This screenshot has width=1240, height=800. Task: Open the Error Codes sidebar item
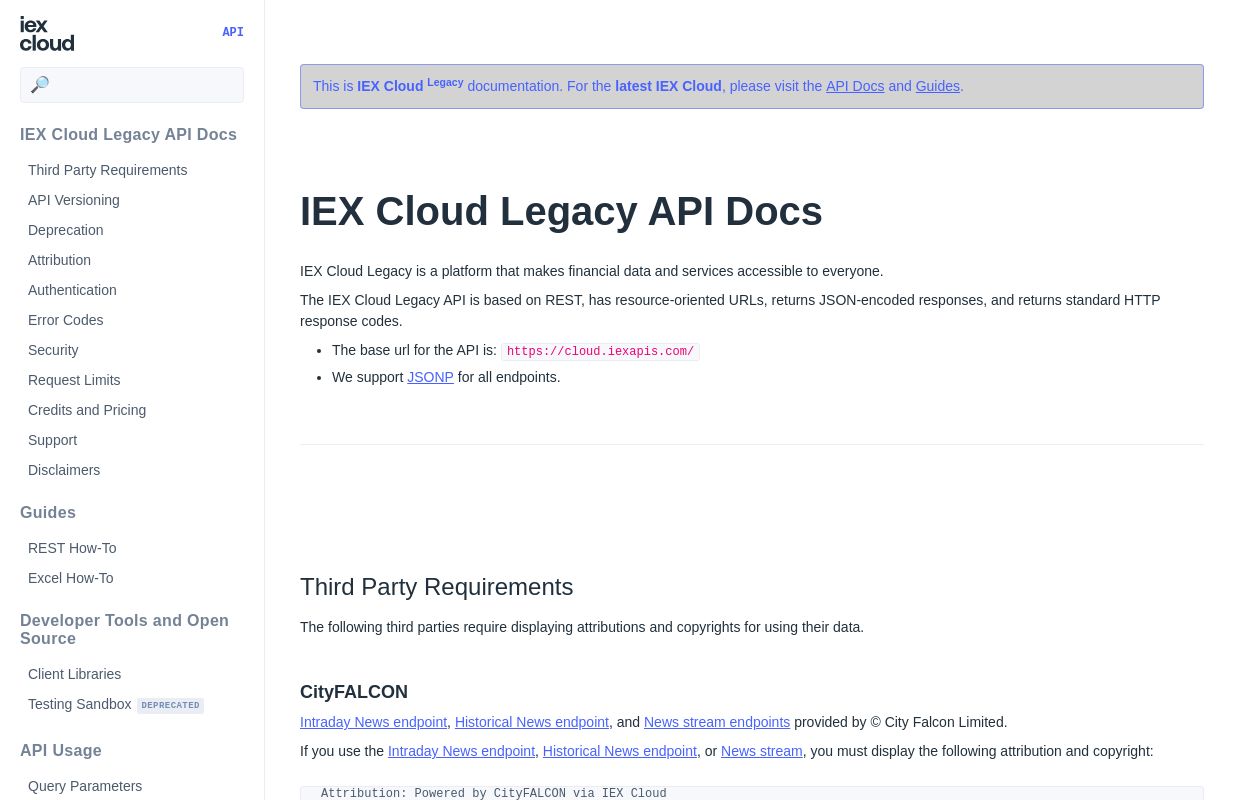66,320
